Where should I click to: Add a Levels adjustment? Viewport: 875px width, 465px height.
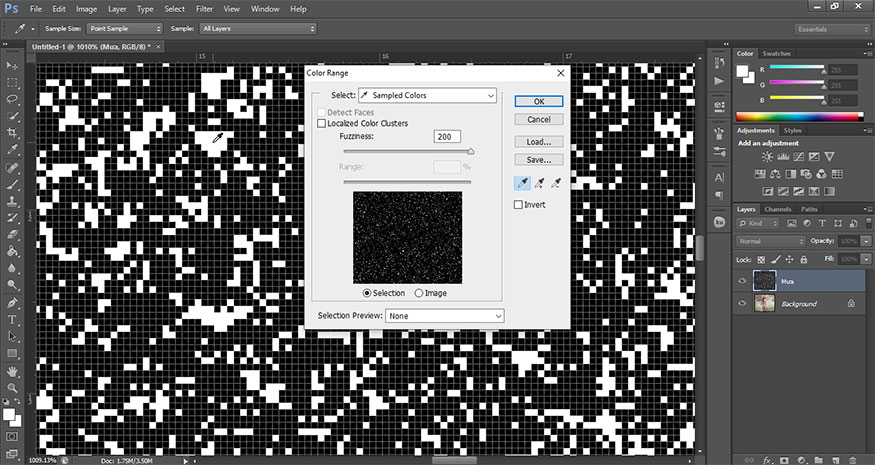[x=783, y=157]
